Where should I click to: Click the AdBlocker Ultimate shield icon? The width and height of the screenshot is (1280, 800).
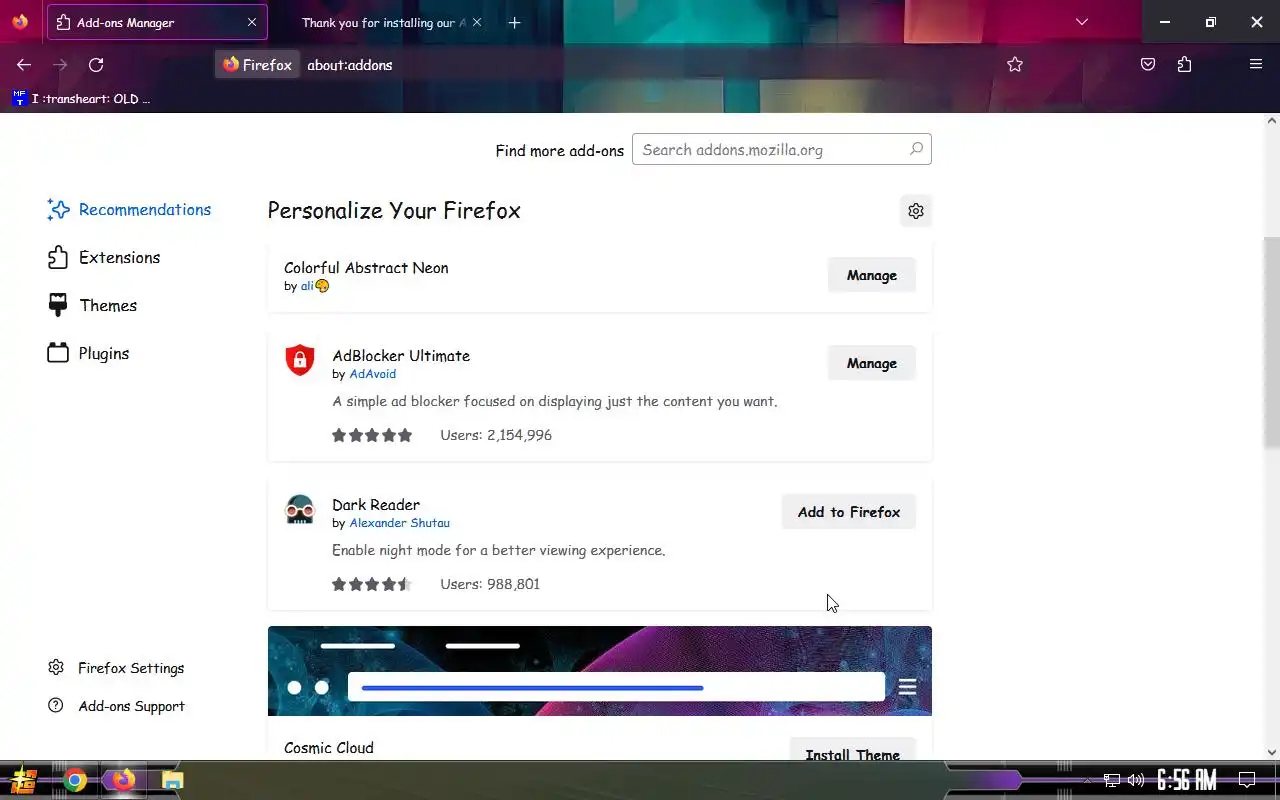pyautogui.click(x=300, y=360)
